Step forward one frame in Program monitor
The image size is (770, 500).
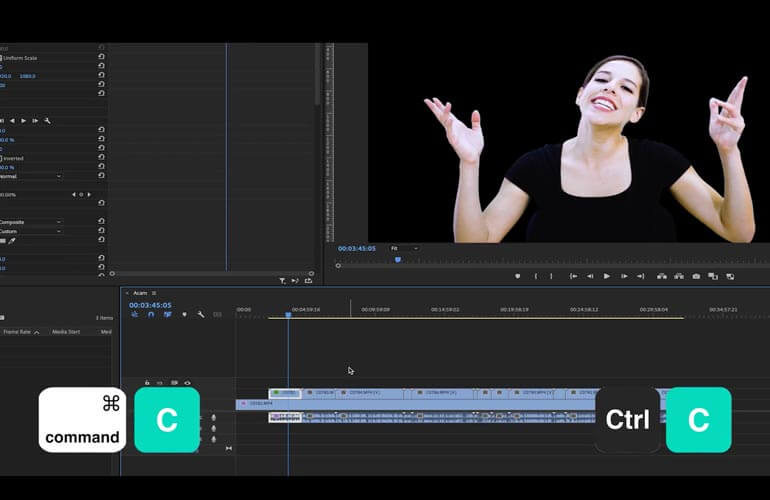point(624,277)
